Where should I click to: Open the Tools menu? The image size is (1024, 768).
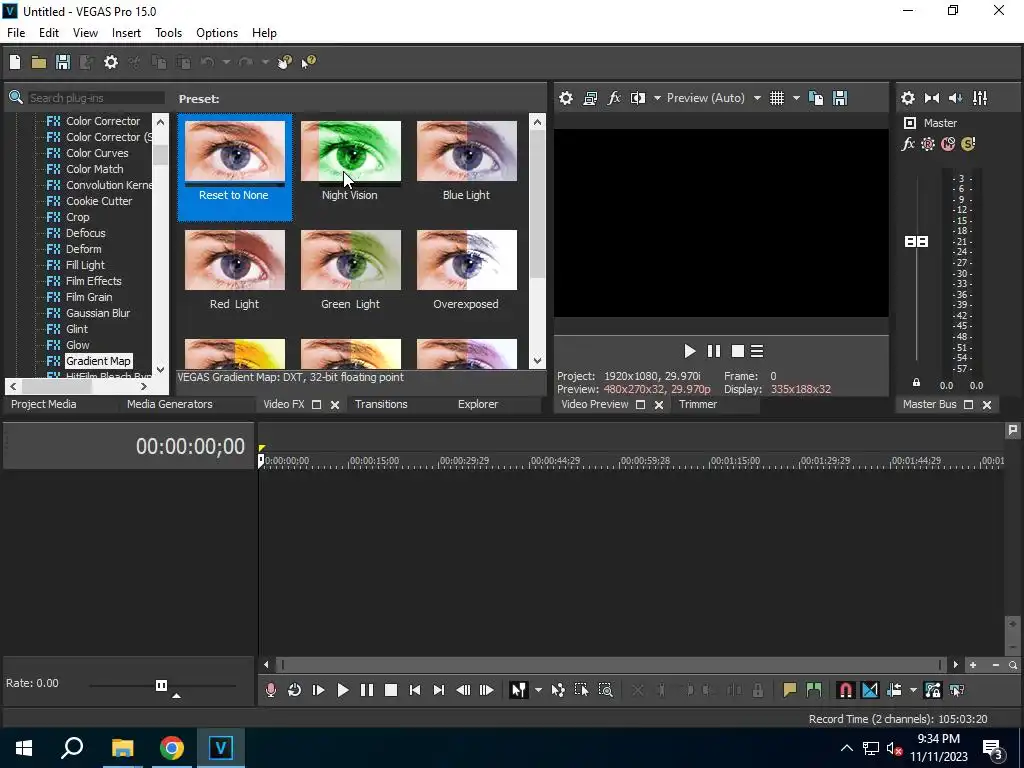click(168, 33)
